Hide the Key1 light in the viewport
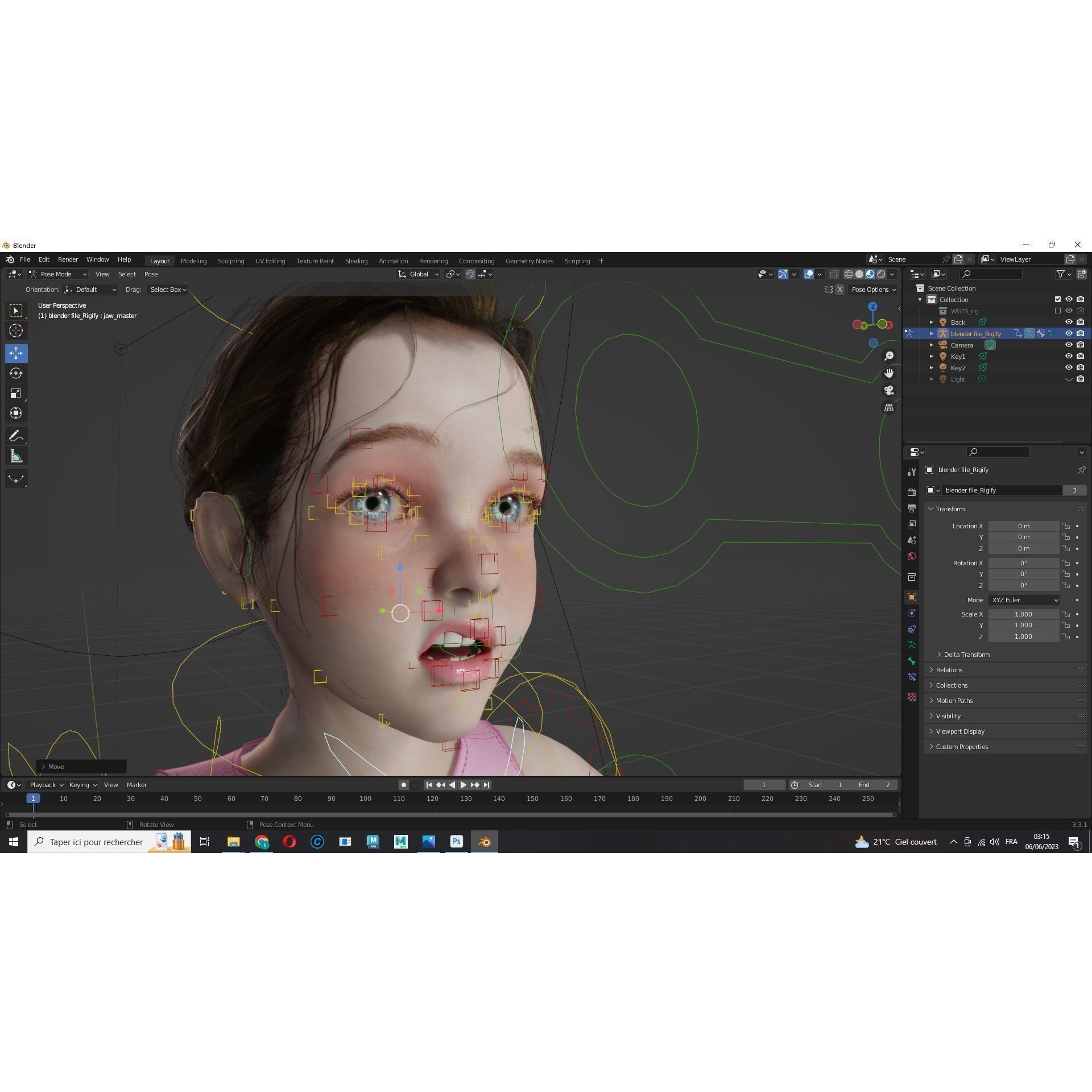Screen dimensions: 1092x1092 pos(1069,356)
